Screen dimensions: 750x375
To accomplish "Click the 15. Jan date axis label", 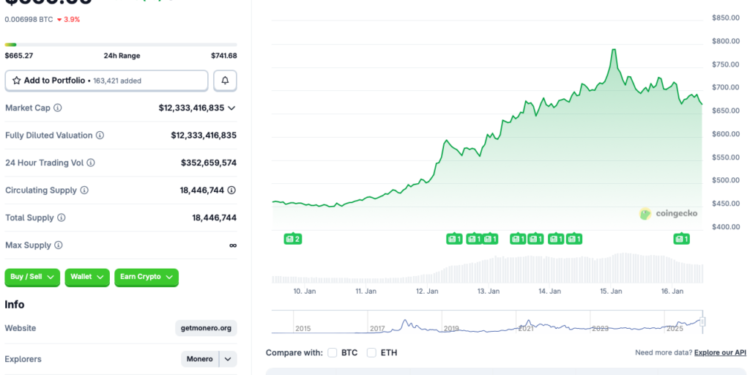I will (611, 291).
